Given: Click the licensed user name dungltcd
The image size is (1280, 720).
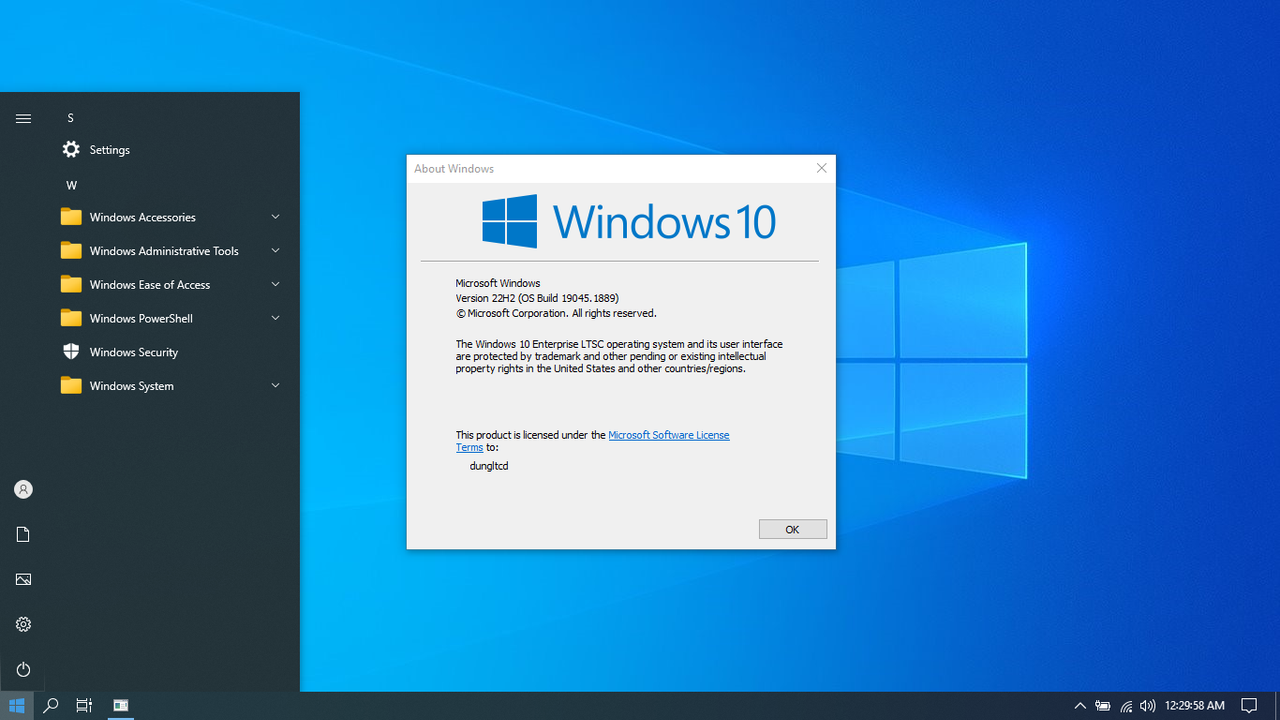Looking at the screenshot, I should pos(489,466).
